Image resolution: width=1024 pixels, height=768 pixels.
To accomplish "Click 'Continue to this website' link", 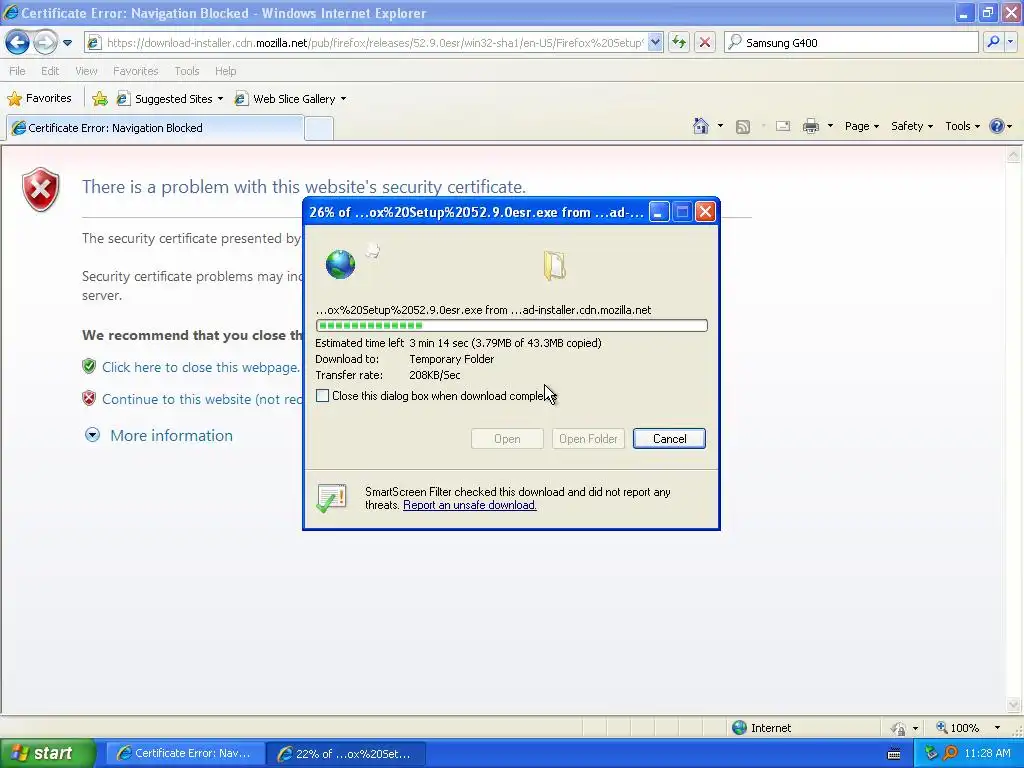I will coord(202,399).
